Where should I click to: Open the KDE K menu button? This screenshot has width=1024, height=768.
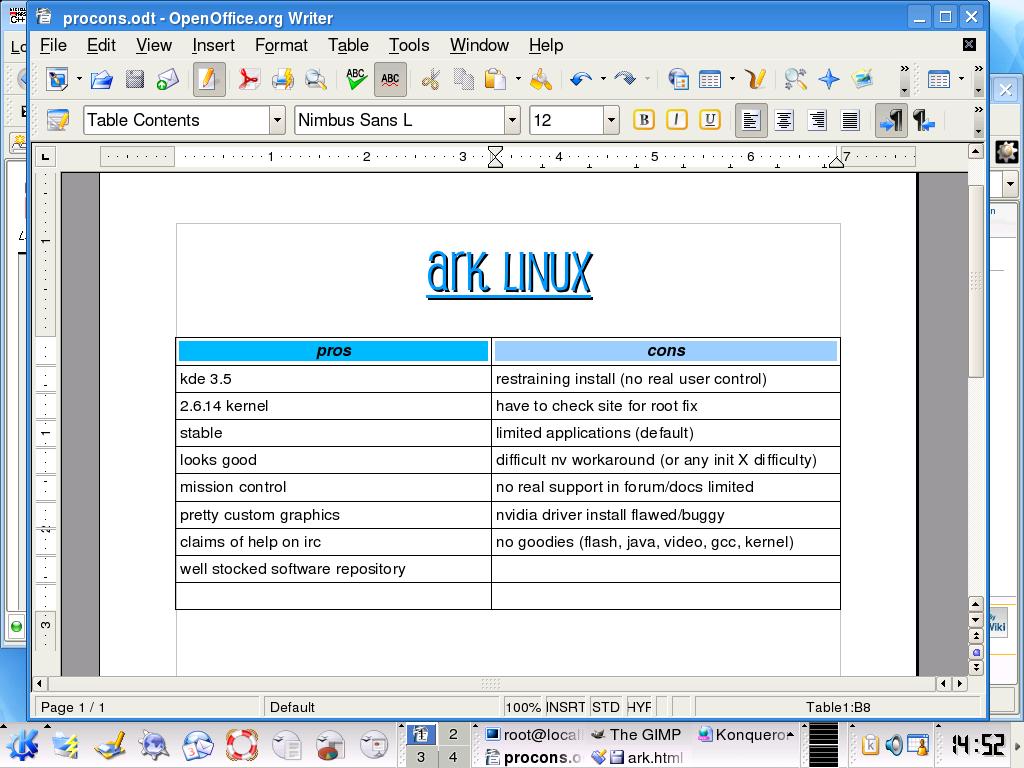(x=22, y=745)
